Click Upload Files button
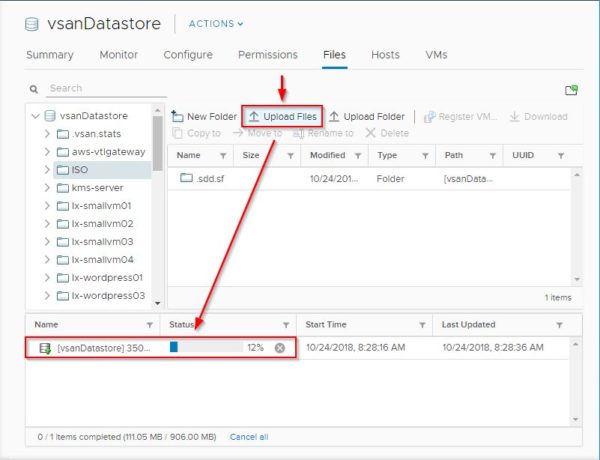The height and width of the screenshot is (460, 600). click(282, 116)
